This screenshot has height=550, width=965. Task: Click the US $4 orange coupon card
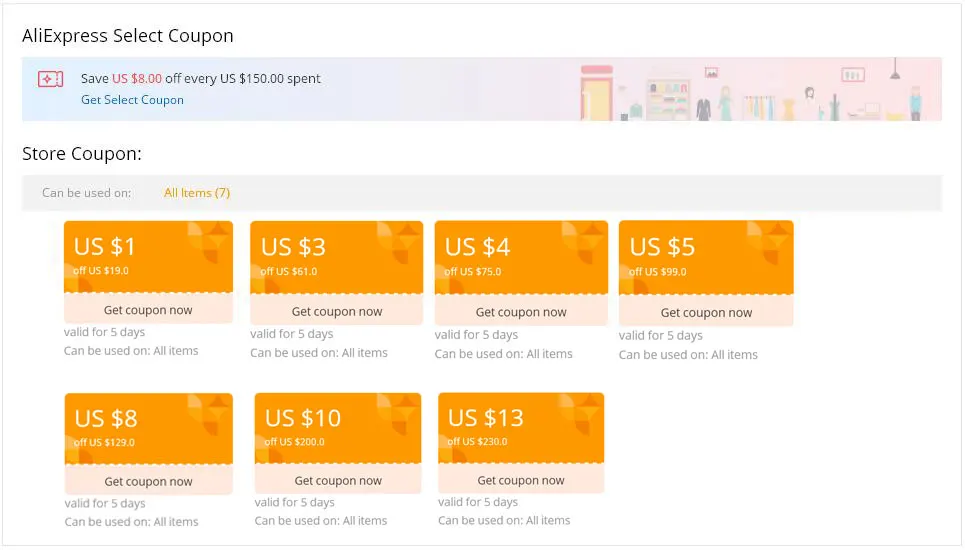tap(521, 257)
